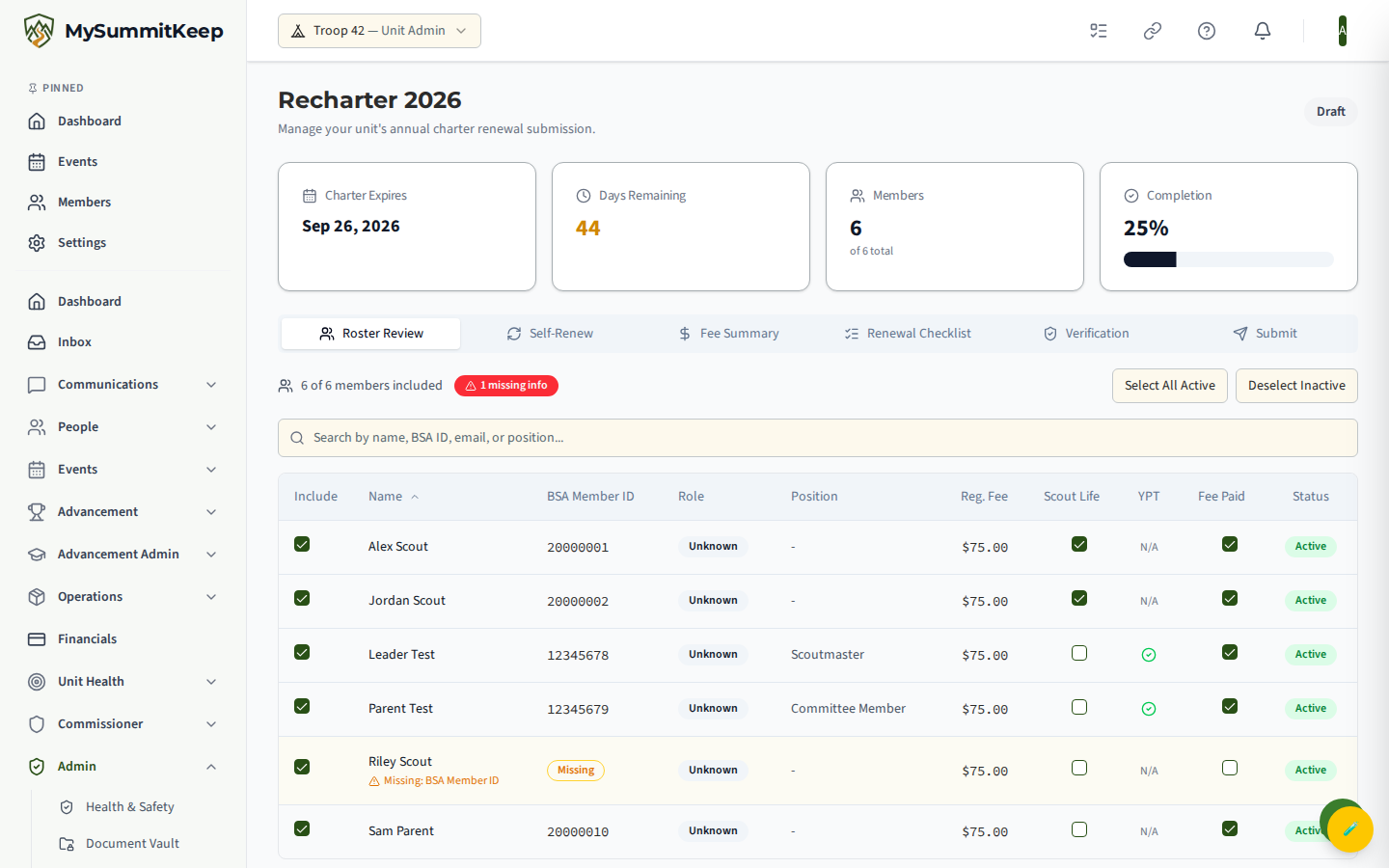Click pinned Events calendar icon
Screen dimensions: 1389x868
37,161
